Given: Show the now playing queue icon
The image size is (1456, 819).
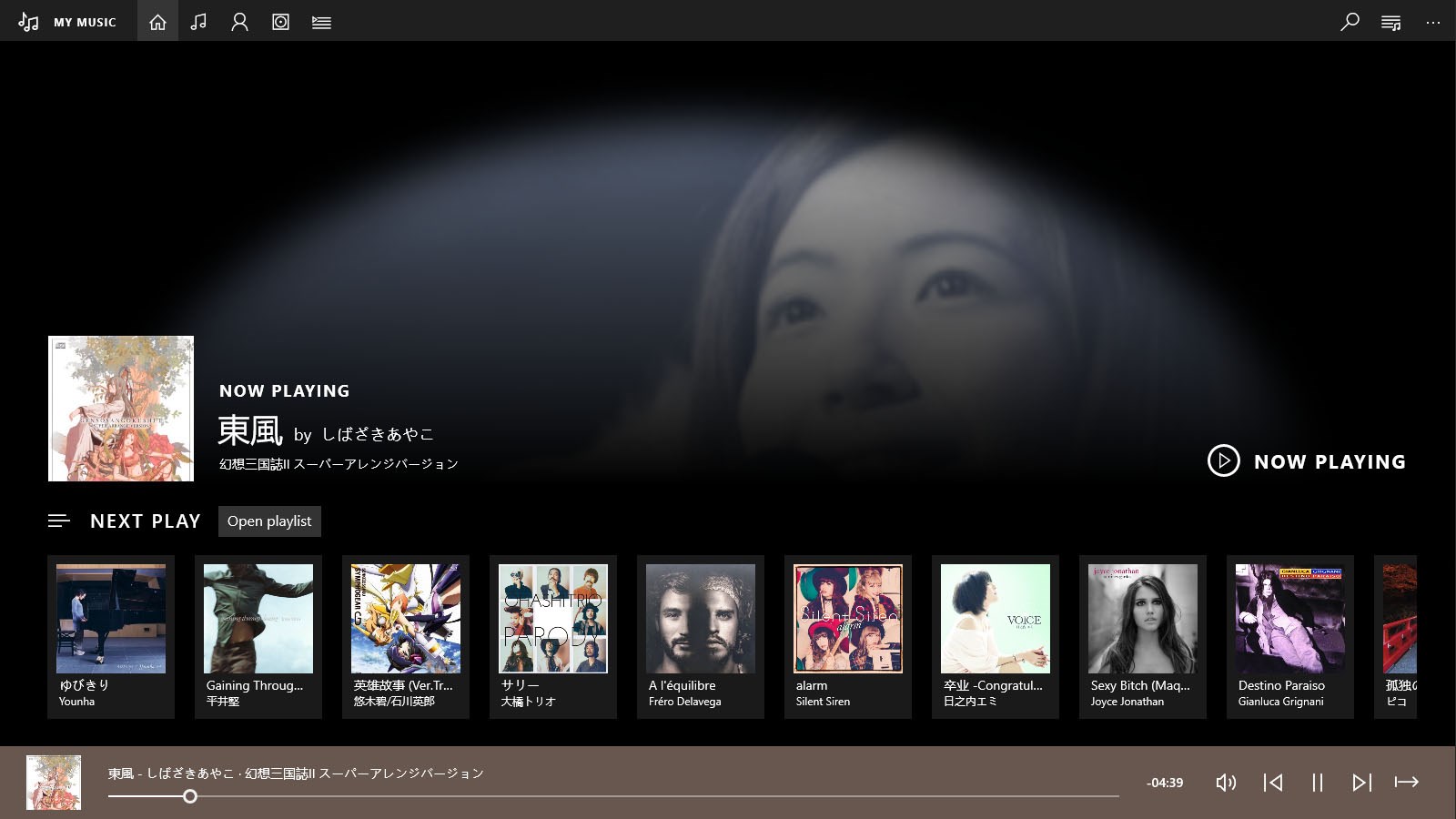Looking at the screenshot, I should [x=1390, y=22].
